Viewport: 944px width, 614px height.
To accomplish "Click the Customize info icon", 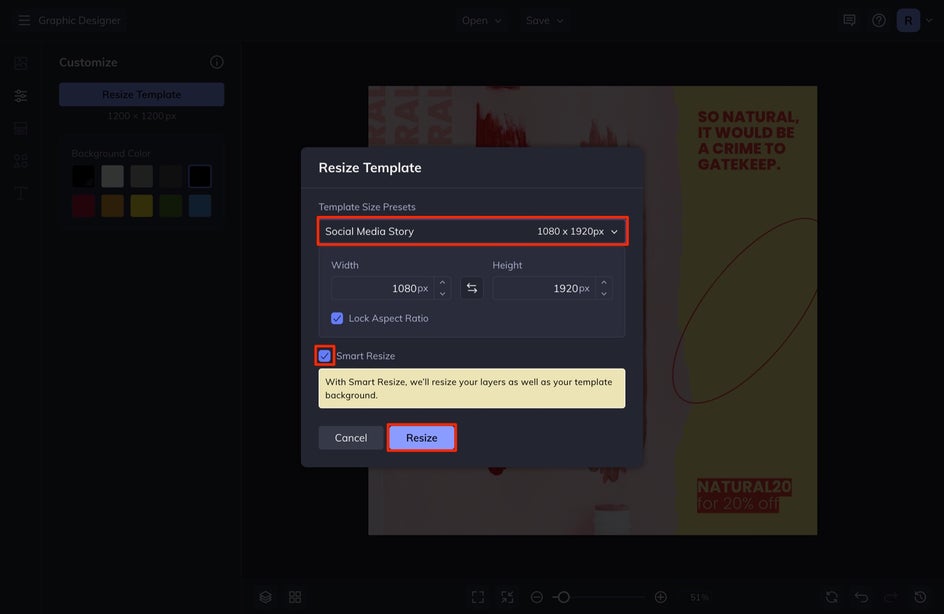I will pos(217,62).
